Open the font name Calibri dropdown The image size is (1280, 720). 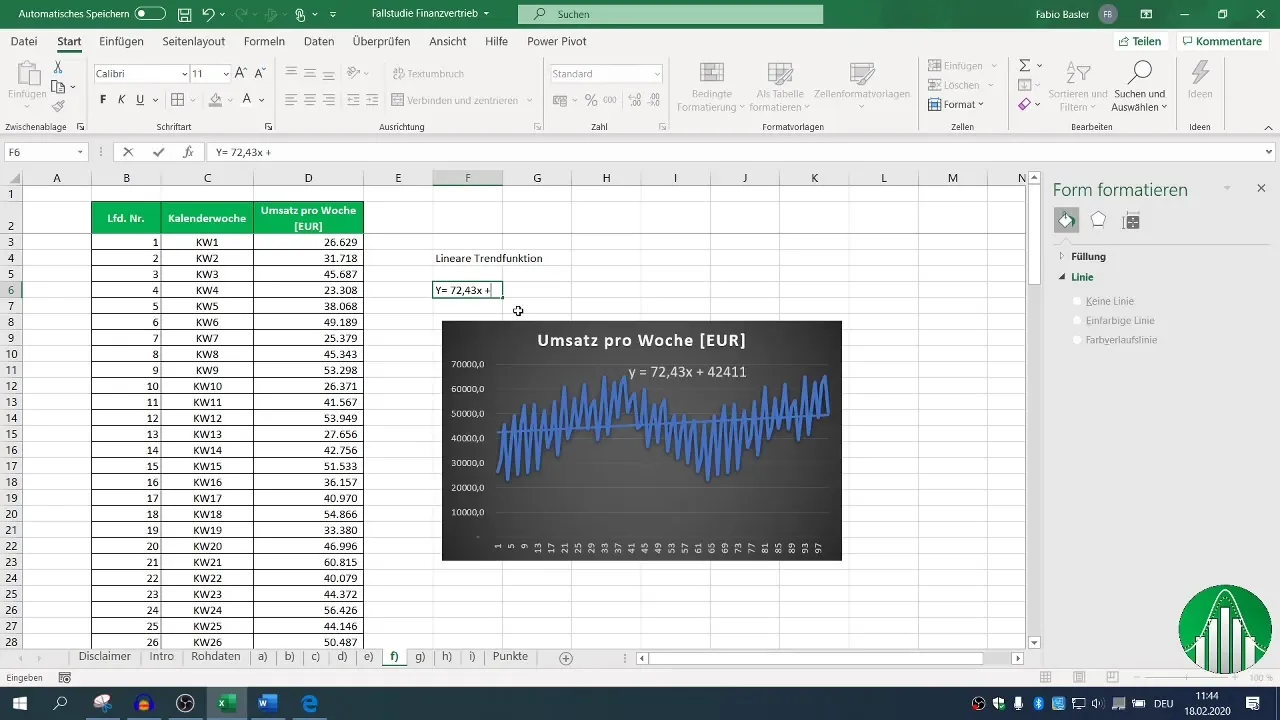185,74
